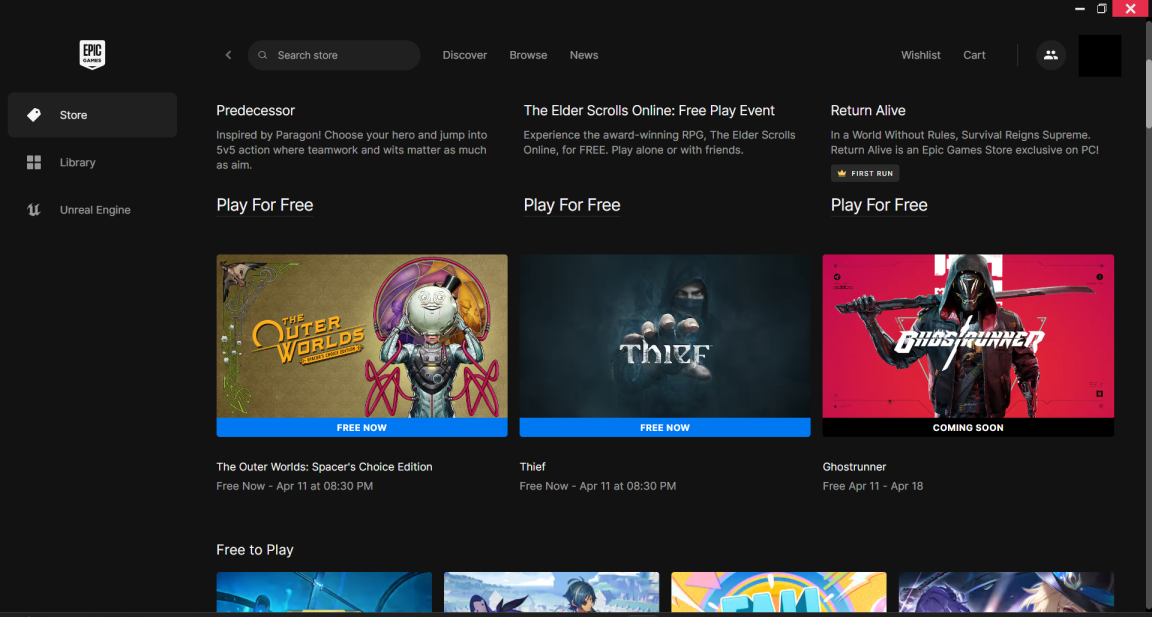Image resolution: width=1152 pixels, height=617 pixels.
Task: Click Play For Free under Elder Scrolls Online
Action: click(572, 205)
